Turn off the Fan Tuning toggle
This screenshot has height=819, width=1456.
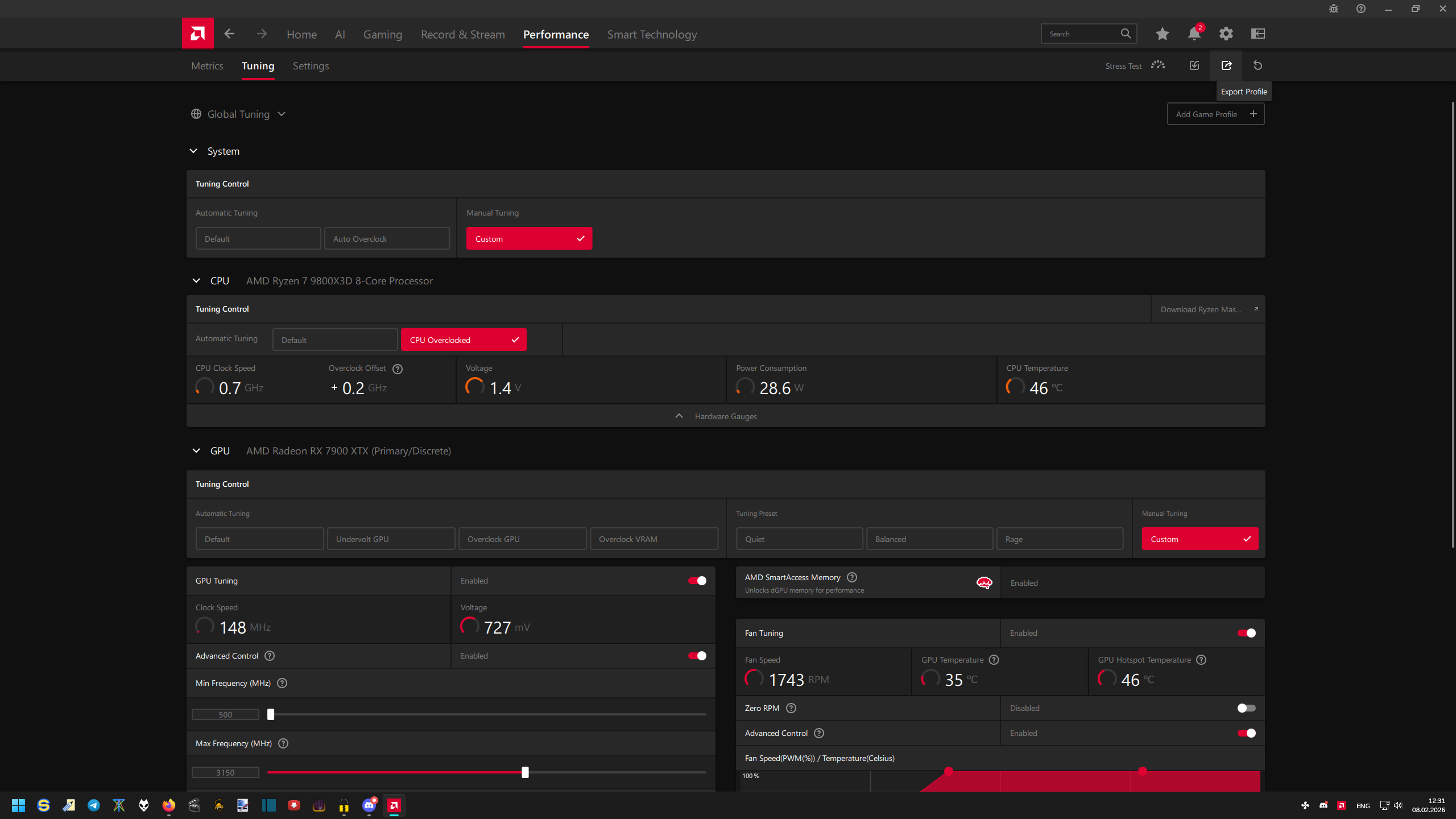[x=1246, y=633]
